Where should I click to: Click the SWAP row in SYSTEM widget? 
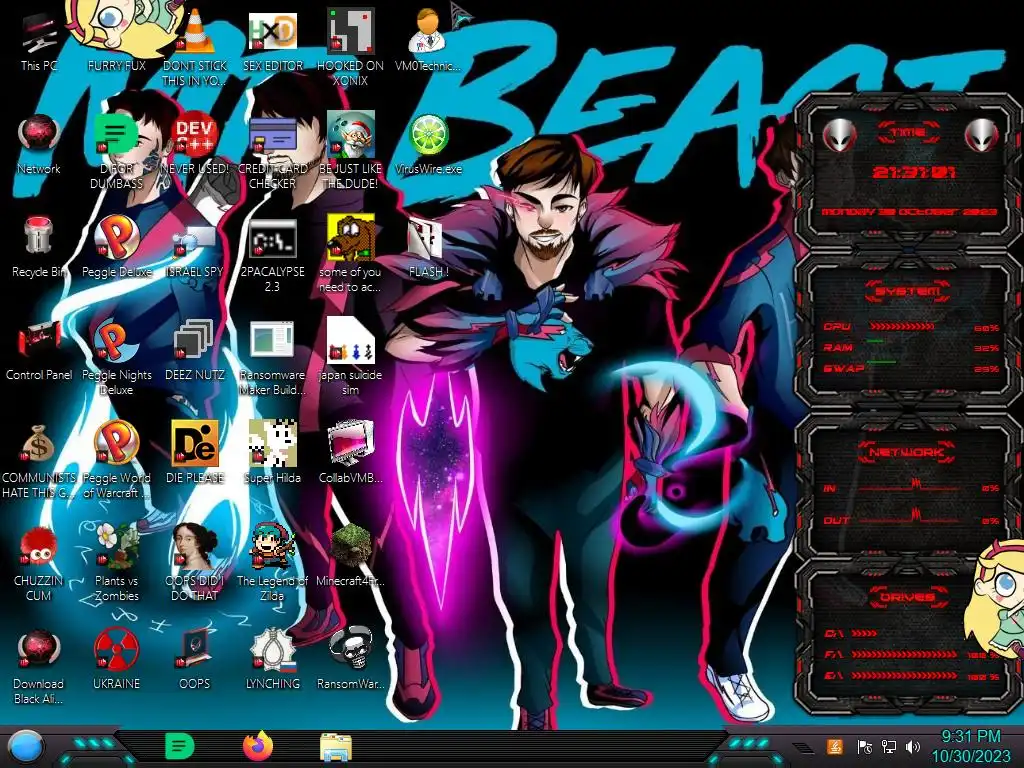911,368
